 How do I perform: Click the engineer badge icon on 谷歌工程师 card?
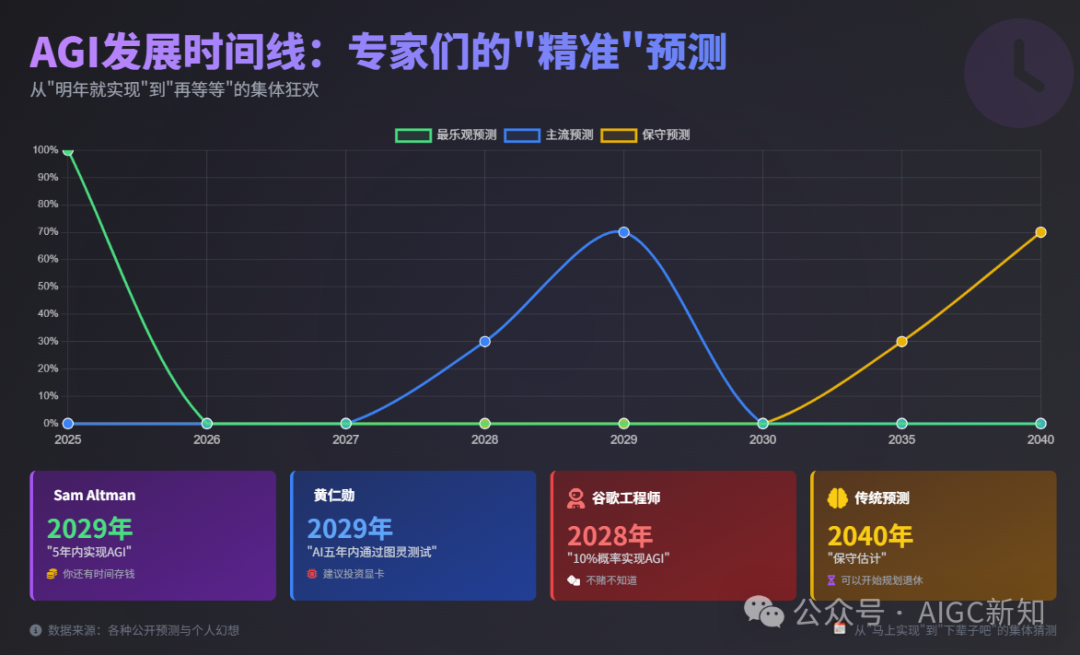click(575, 497)
